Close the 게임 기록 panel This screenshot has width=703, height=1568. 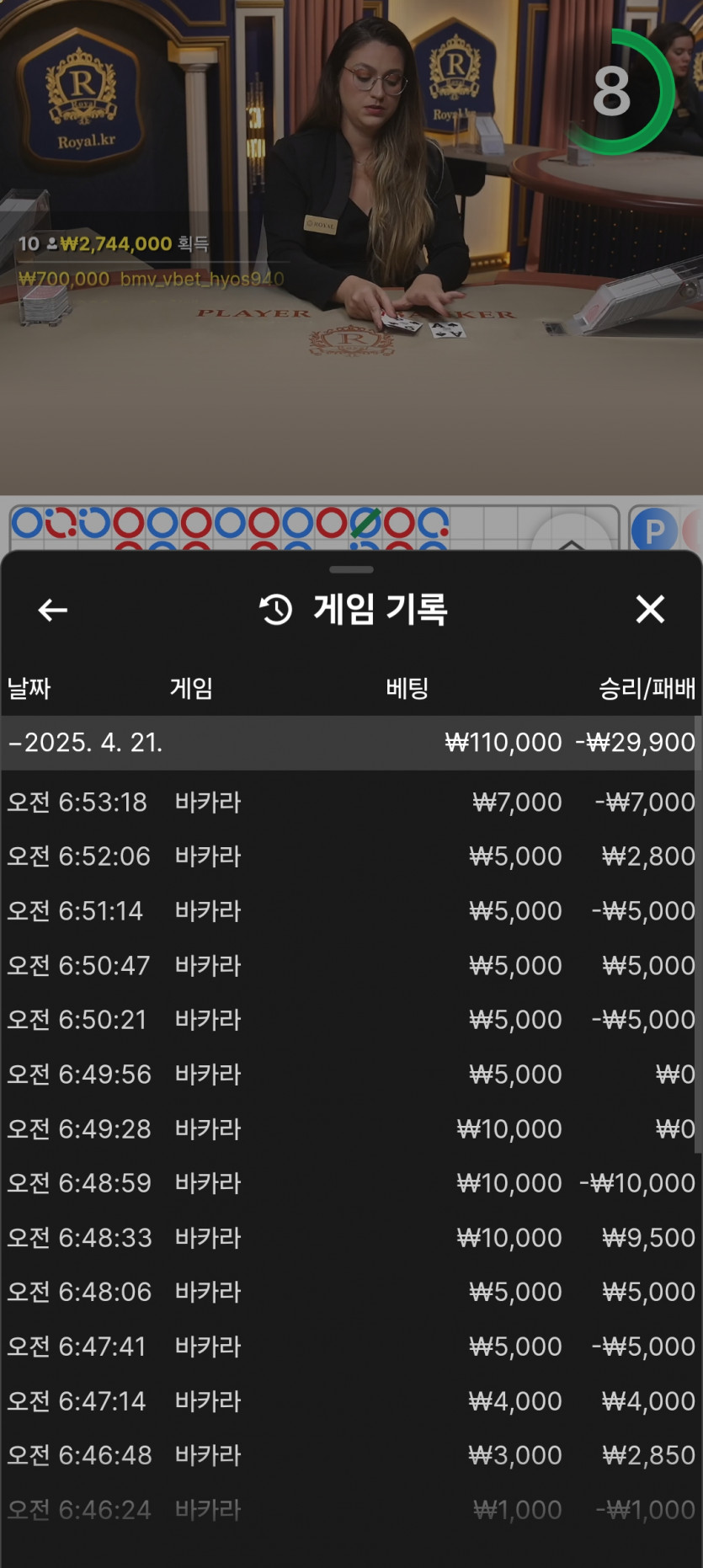pos(650,609)
